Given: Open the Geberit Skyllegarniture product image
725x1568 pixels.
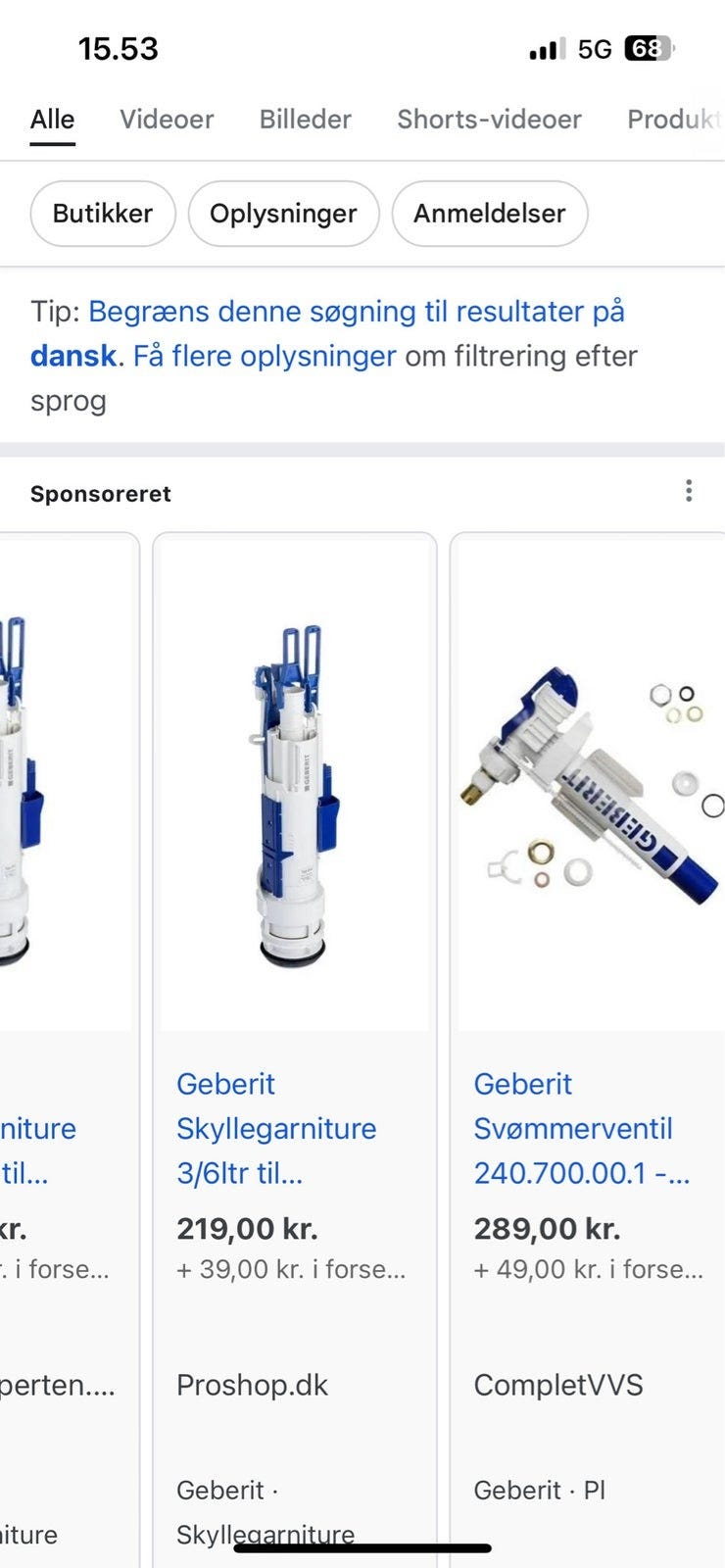Looking at the screenshot, I should pyautogui.click(x=294, y=784).
